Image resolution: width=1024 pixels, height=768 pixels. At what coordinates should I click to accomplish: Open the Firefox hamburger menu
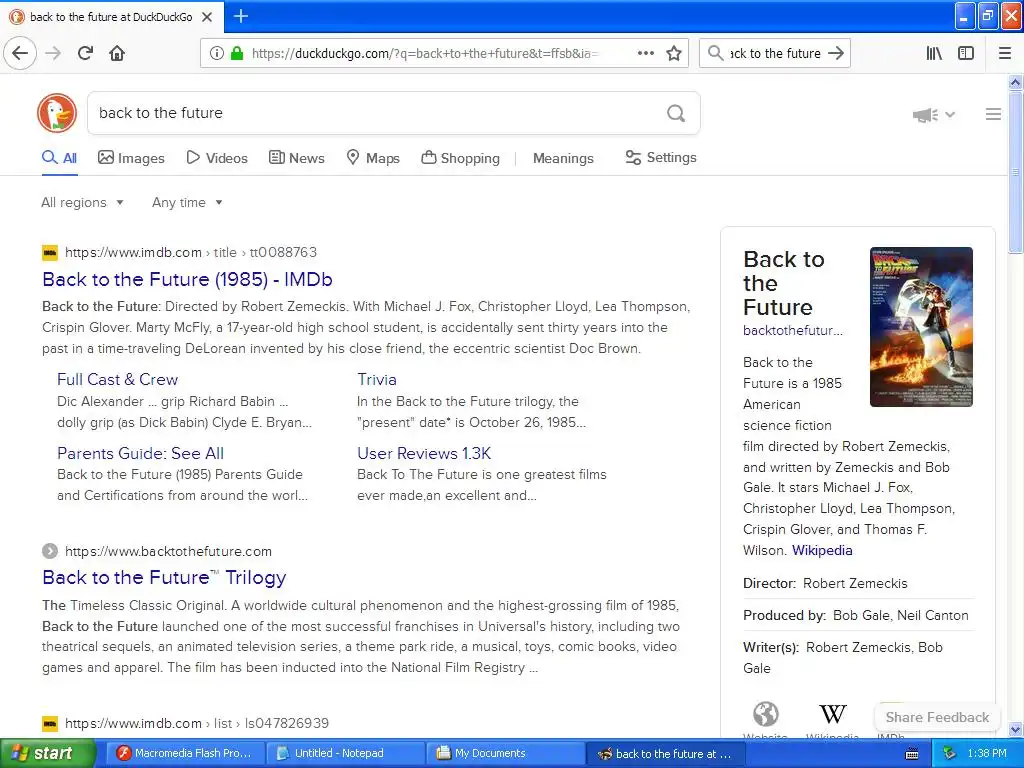tap(1005, 54)
